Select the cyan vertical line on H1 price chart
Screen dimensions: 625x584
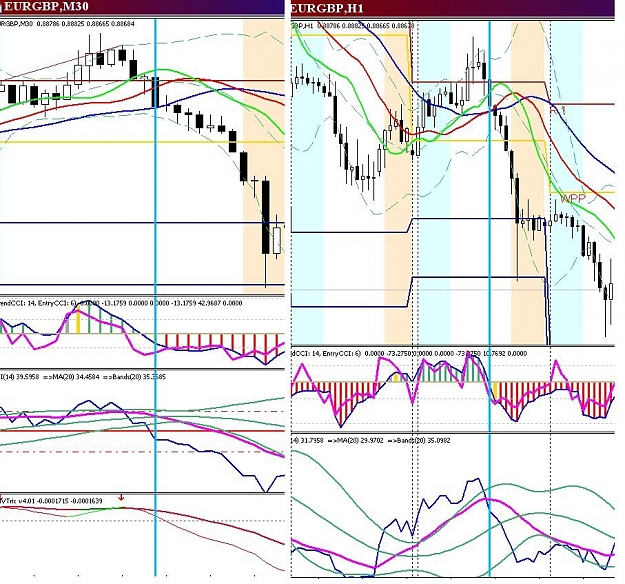click(x=489, y=183)
